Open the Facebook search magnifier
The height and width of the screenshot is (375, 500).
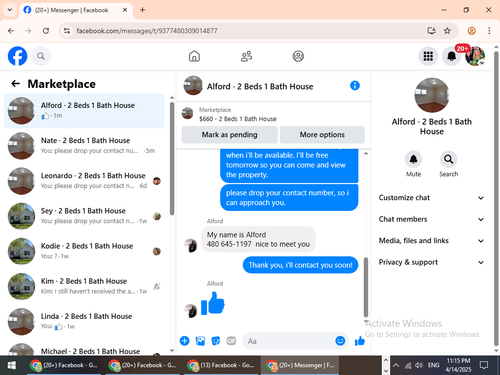[x=41, y=56]
